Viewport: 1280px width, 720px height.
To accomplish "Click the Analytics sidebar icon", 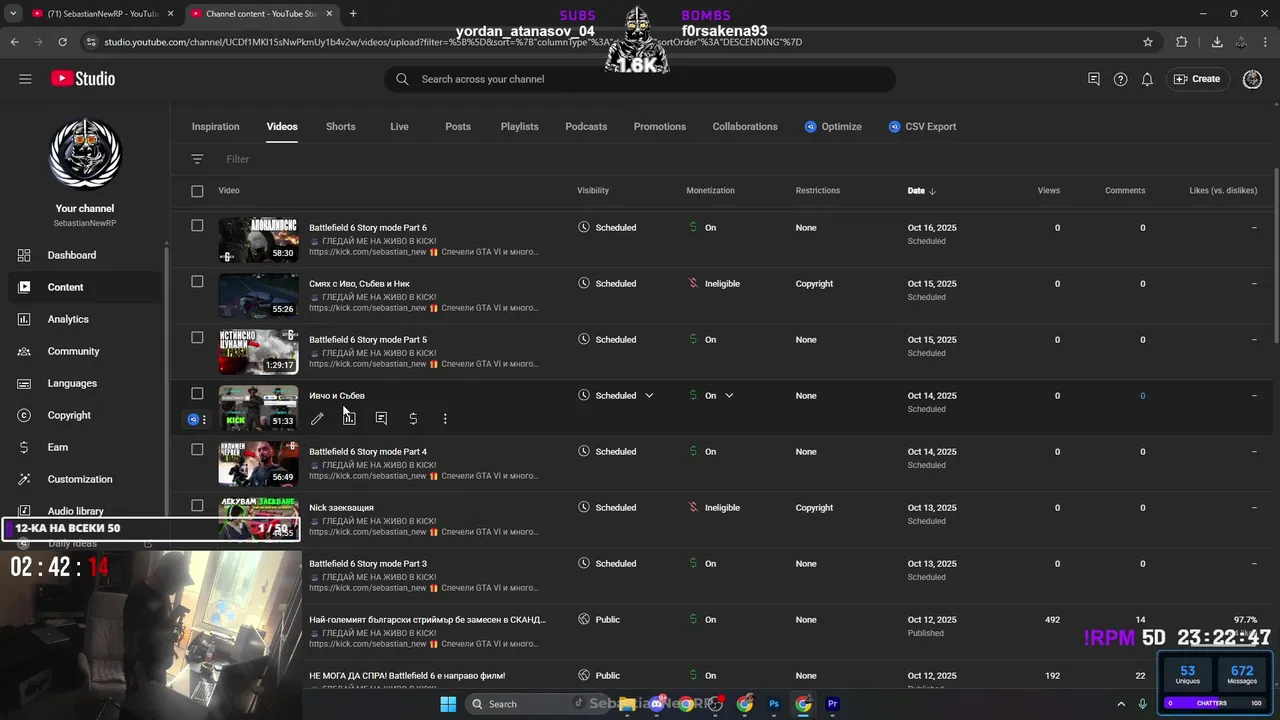I will (x=24, y=319).
